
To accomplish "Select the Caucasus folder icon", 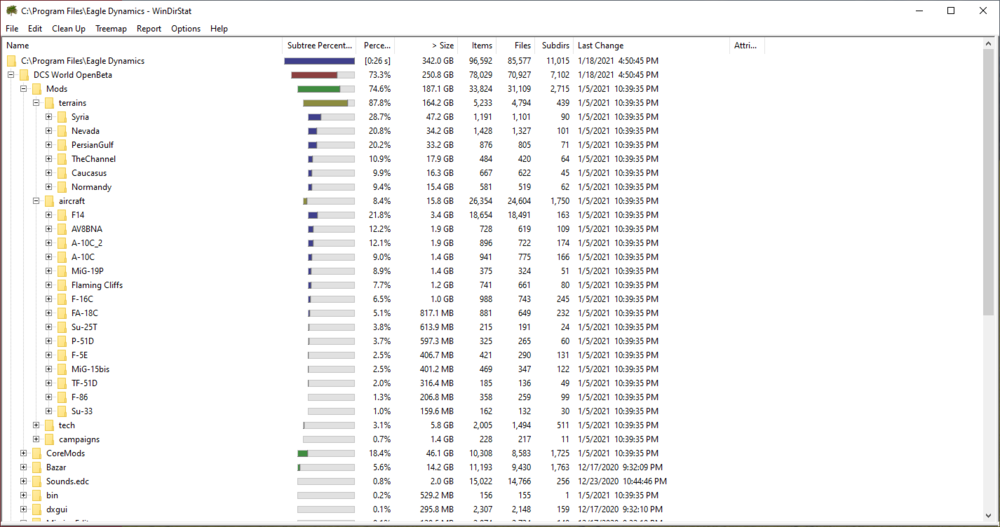I will coord(62,173).
